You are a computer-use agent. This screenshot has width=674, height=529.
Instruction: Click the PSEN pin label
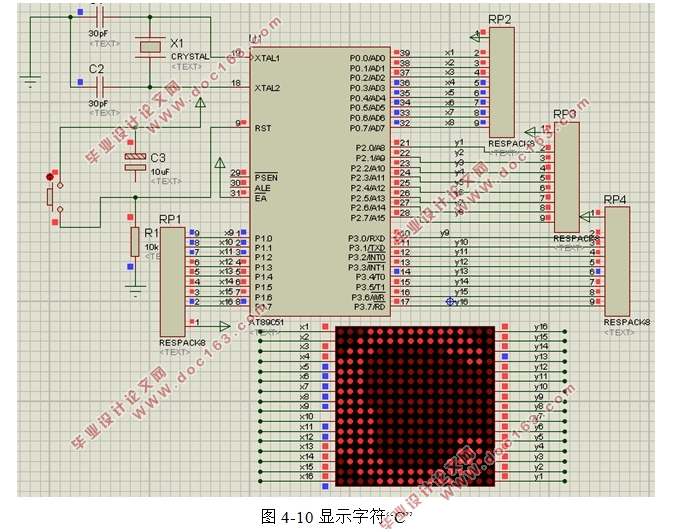(266, 177)
